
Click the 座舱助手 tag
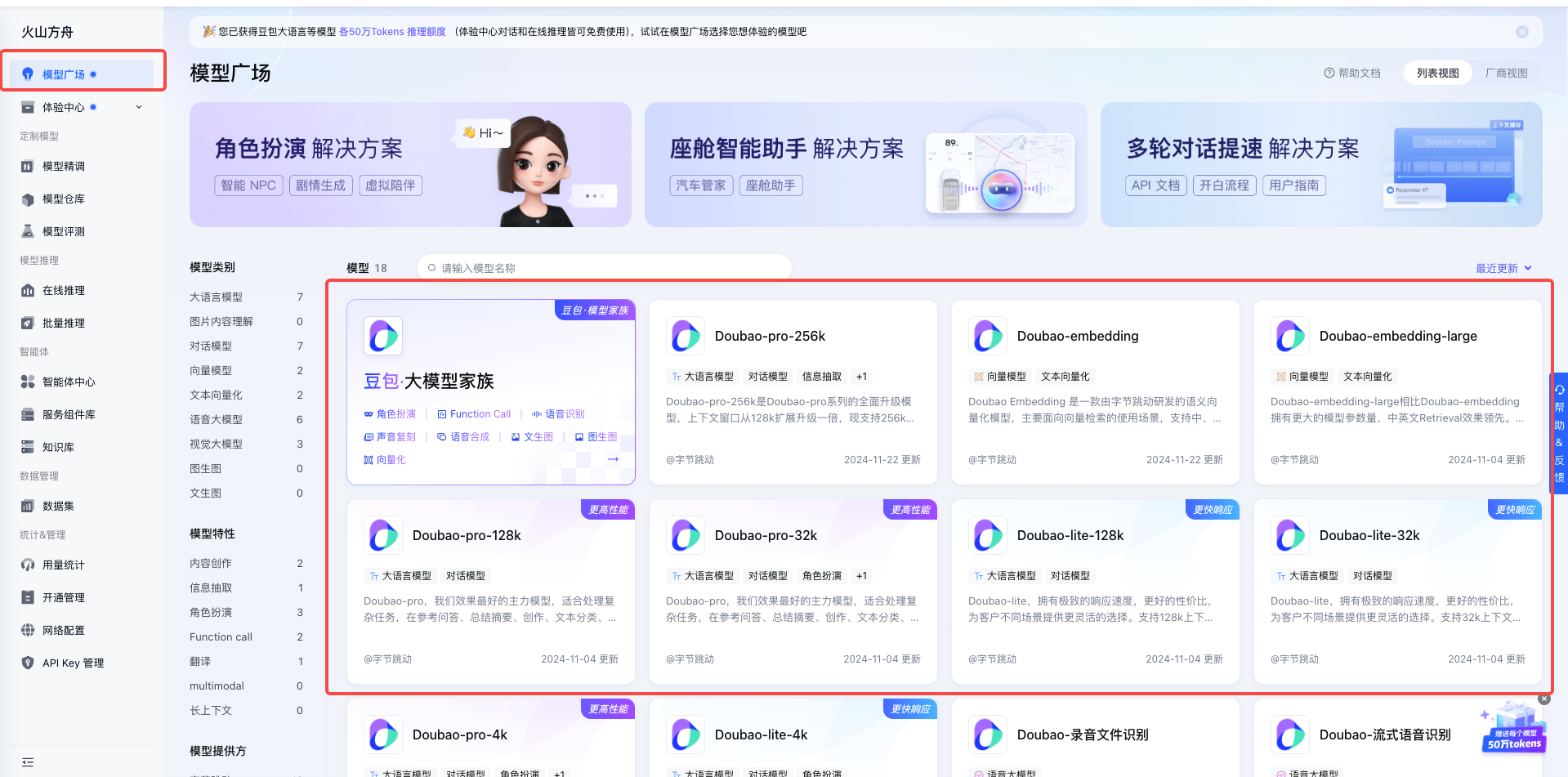[x=771, y=185]
